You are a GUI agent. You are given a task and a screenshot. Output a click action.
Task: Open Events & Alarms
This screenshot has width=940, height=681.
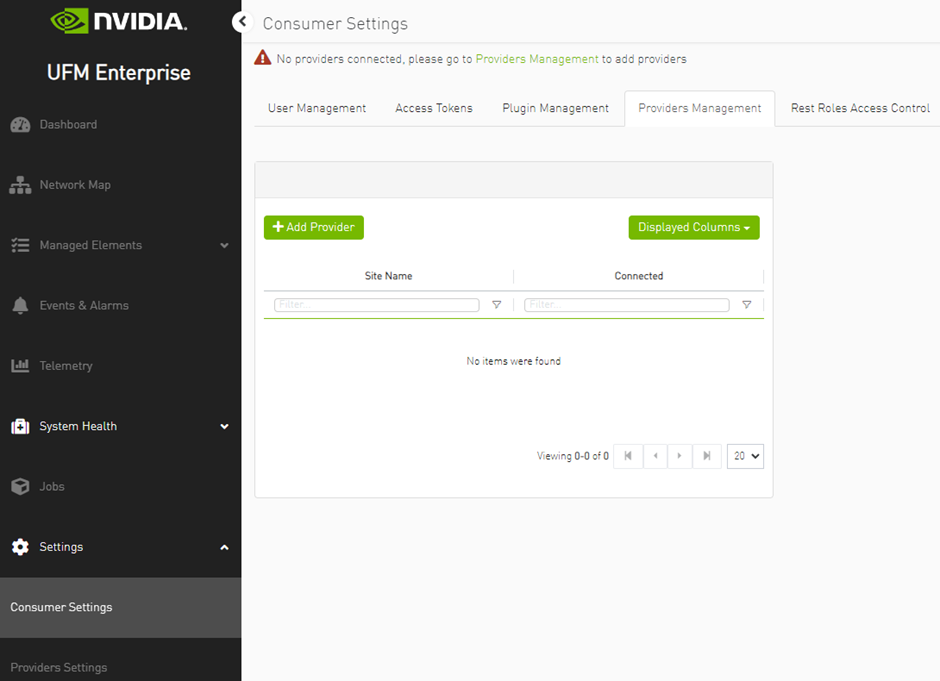pyautogui.click(x=85, y=305)
